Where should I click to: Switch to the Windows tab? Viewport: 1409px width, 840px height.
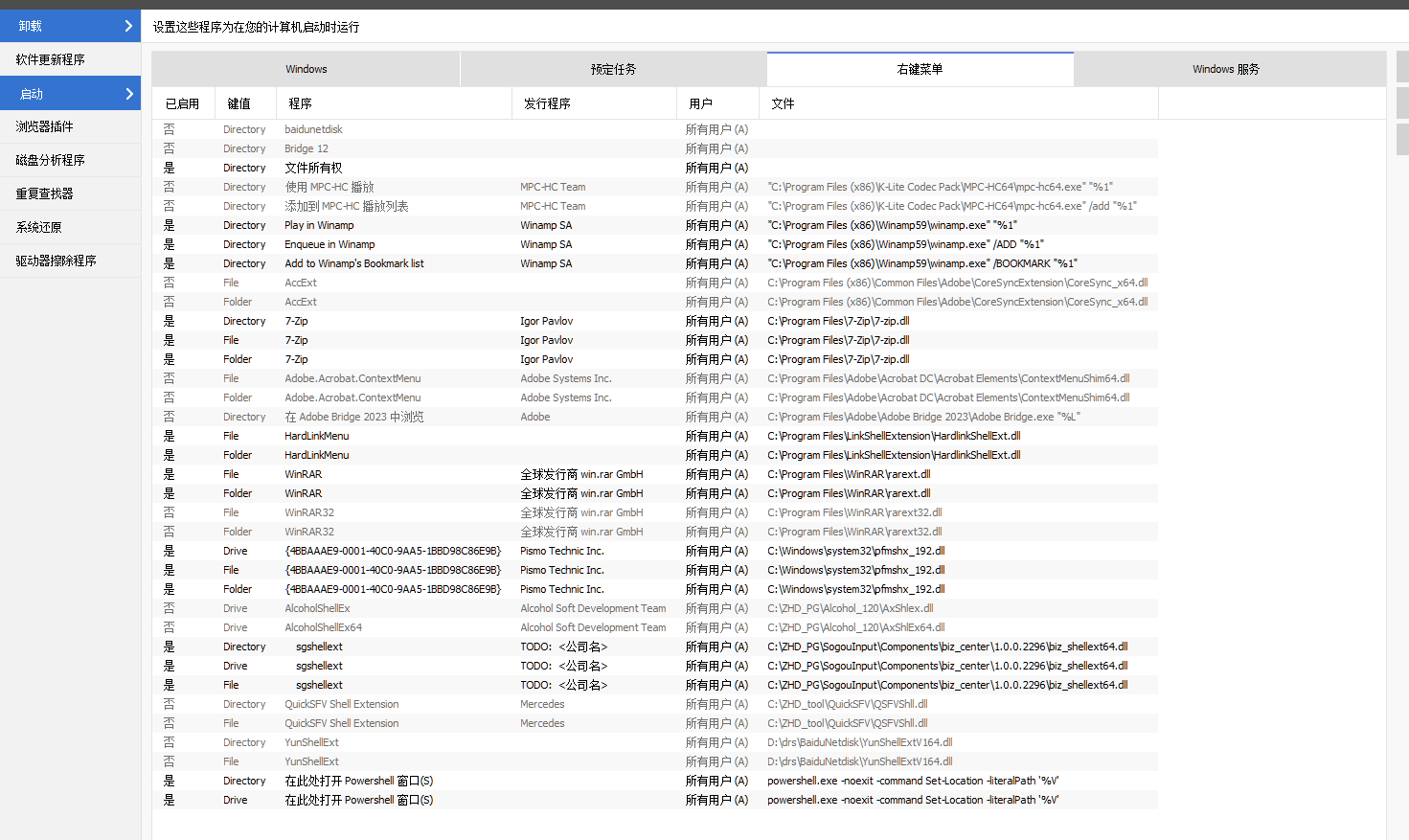[306, 69]
